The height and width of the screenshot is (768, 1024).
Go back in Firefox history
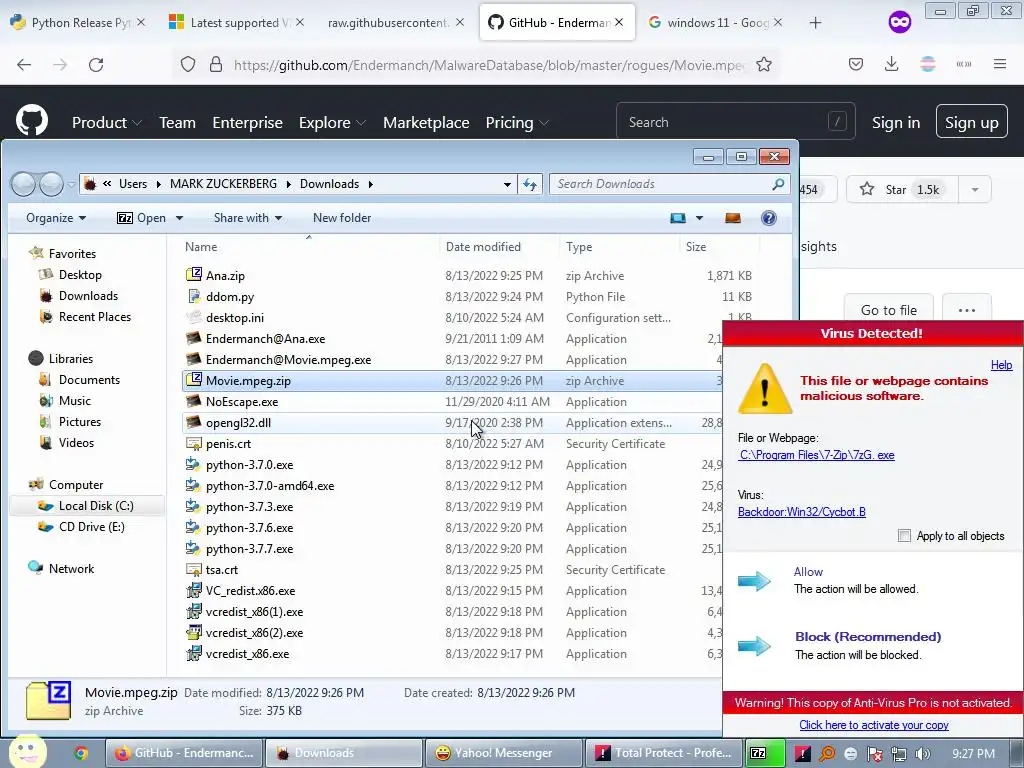24,65
